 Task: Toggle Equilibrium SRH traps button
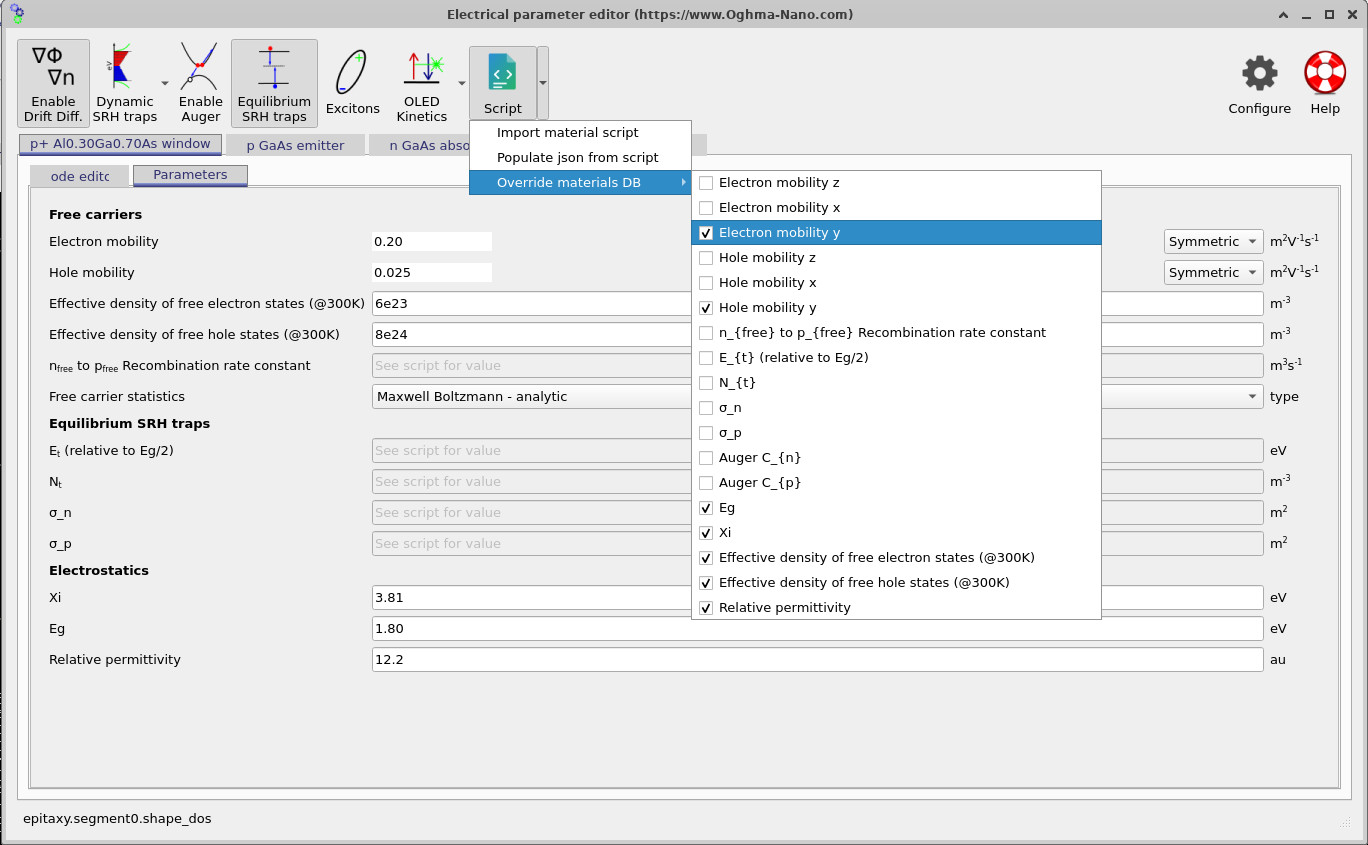pyautogui.click(x=274, y=83)
